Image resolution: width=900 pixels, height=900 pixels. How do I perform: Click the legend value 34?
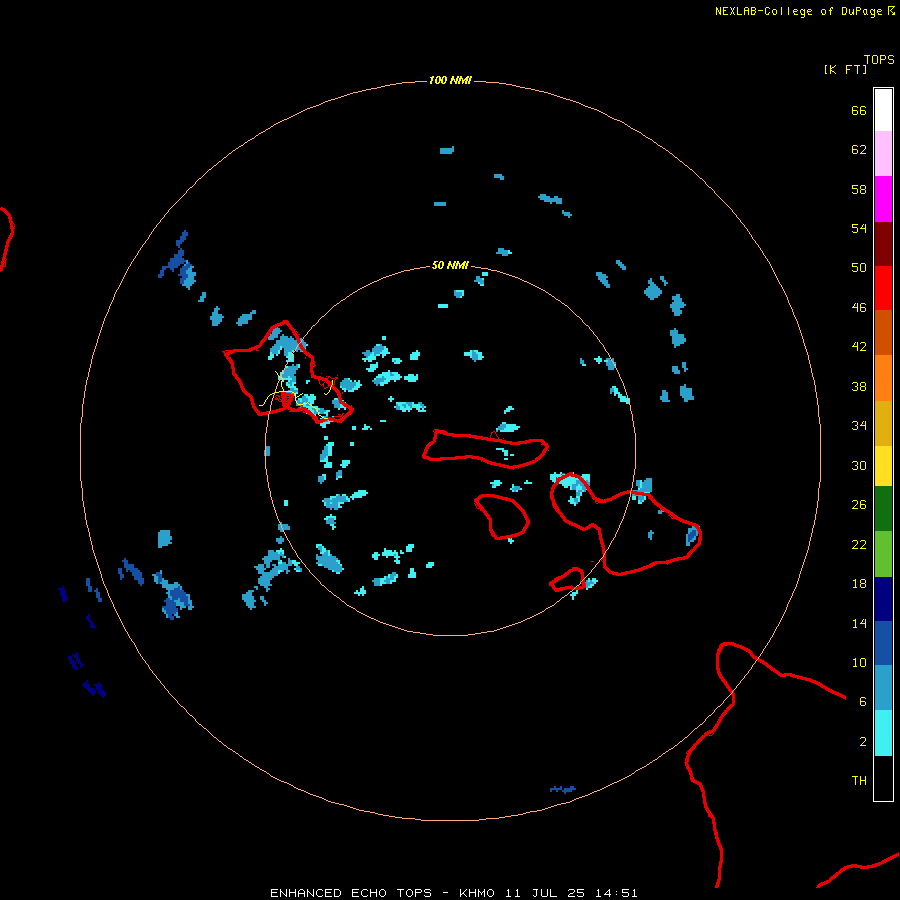pyautogui.click(x=859, y=425)
